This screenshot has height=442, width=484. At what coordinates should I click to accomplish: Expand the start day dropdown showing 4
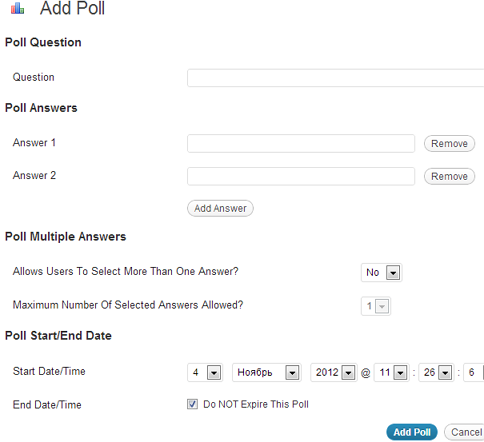click(x=205, y=372)
